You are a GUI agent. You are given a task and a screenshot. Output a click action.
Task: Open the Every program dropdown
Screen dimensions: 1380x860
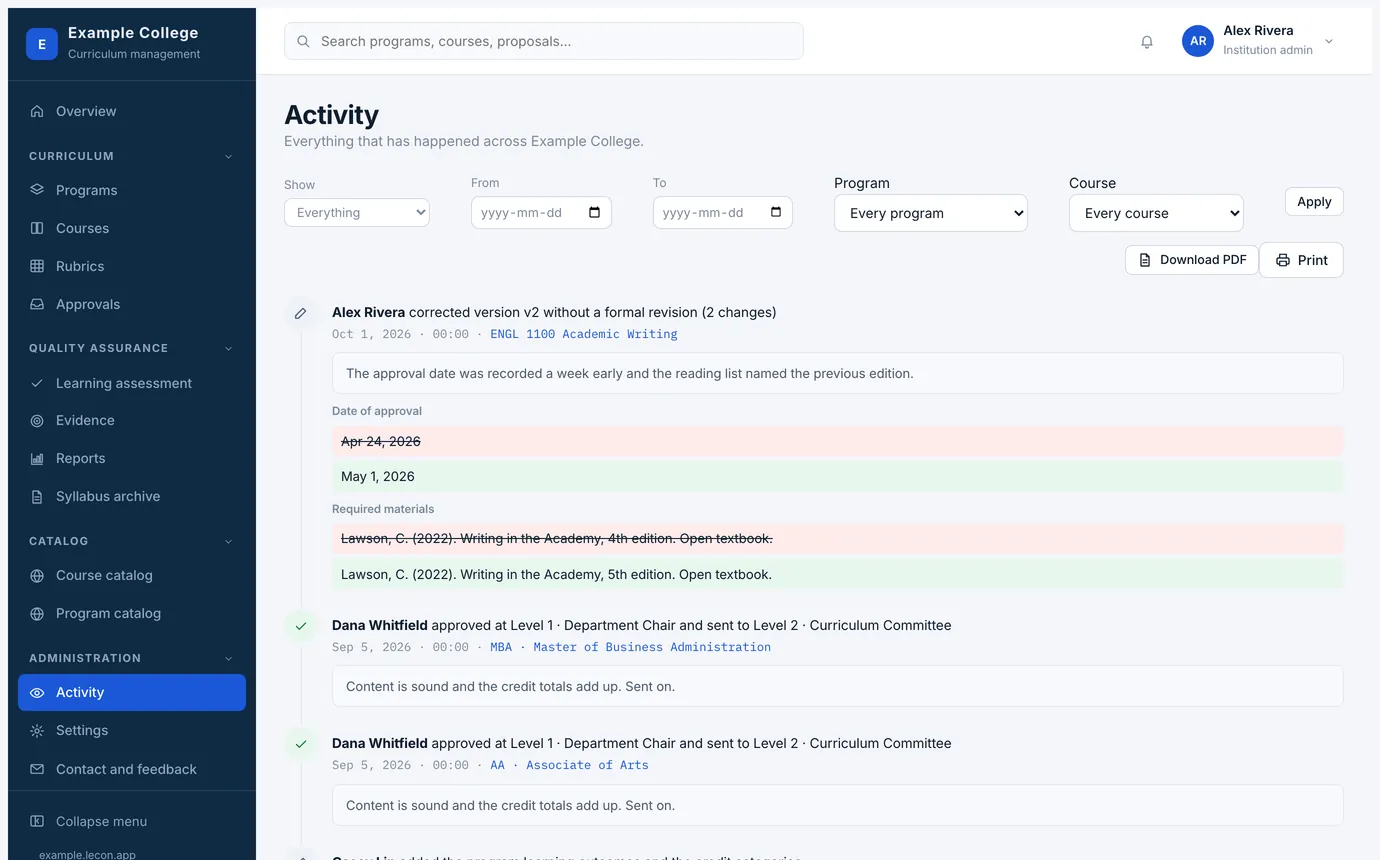[930, 213]
